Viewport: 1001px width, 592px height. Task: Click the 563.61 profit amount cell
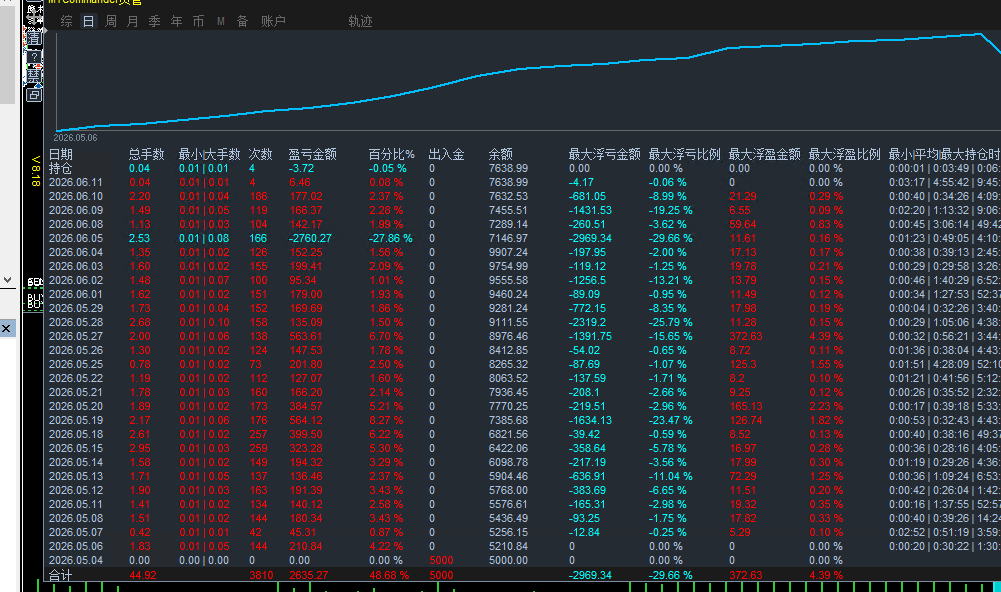306,336
